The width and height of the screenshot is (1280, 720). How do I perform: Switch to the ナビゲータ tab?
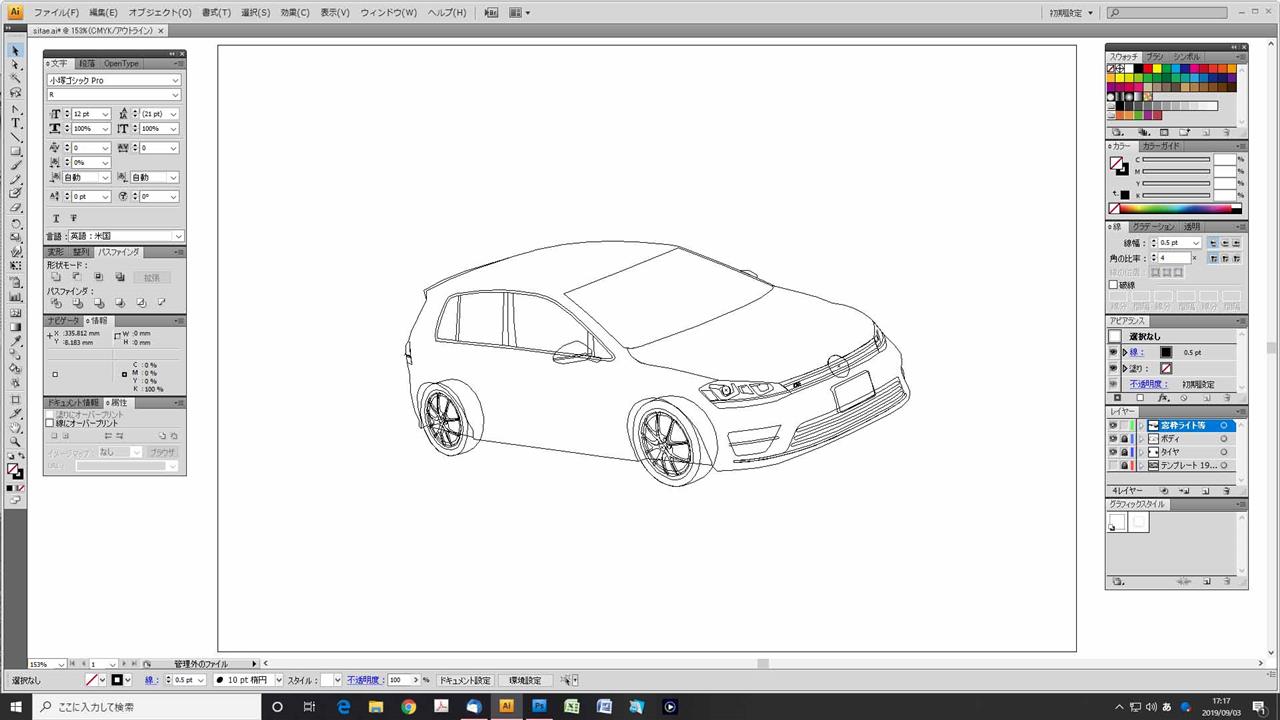[x=63, y=321]
